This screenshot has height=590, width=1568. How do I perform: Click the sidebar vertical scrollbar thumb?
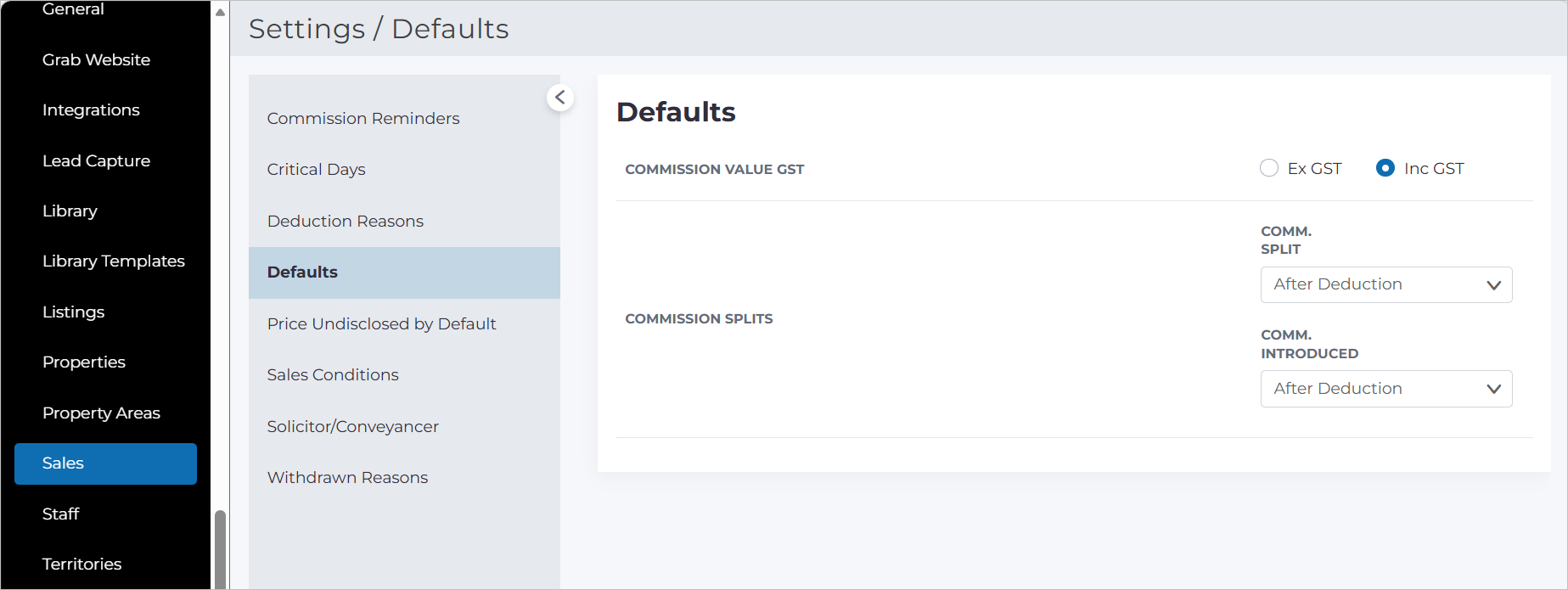220,549
